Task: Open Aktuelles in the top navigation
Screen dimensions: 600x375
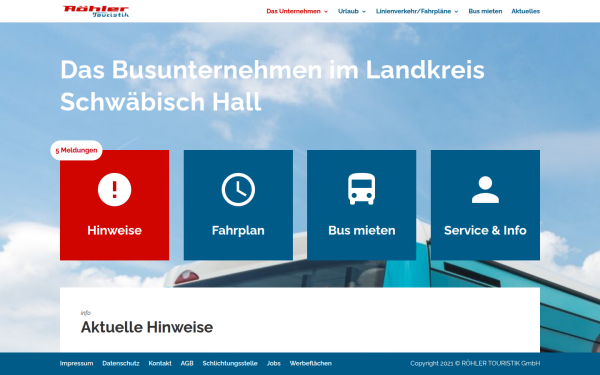Action: (x=526, y=11)
